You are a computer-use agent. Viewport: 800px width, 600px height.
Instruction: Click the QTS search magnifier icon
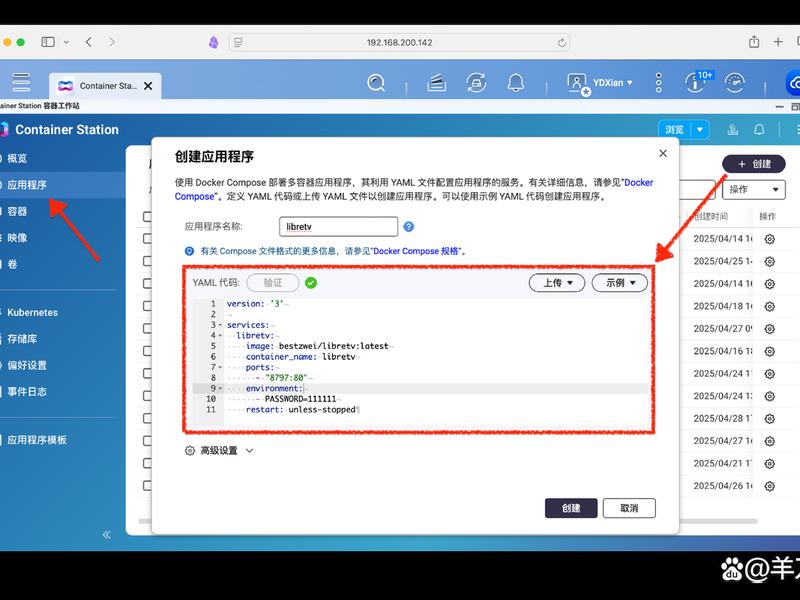coord(376,83)
